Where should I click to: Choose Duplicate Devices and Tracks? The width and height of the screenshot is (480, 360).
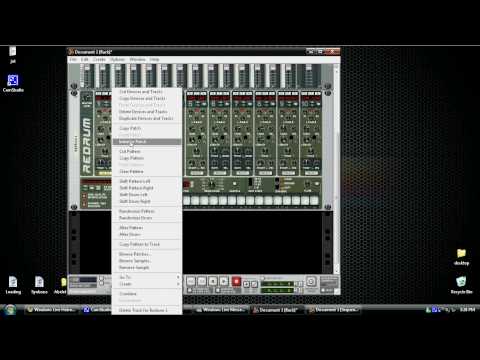pos(147,118)
